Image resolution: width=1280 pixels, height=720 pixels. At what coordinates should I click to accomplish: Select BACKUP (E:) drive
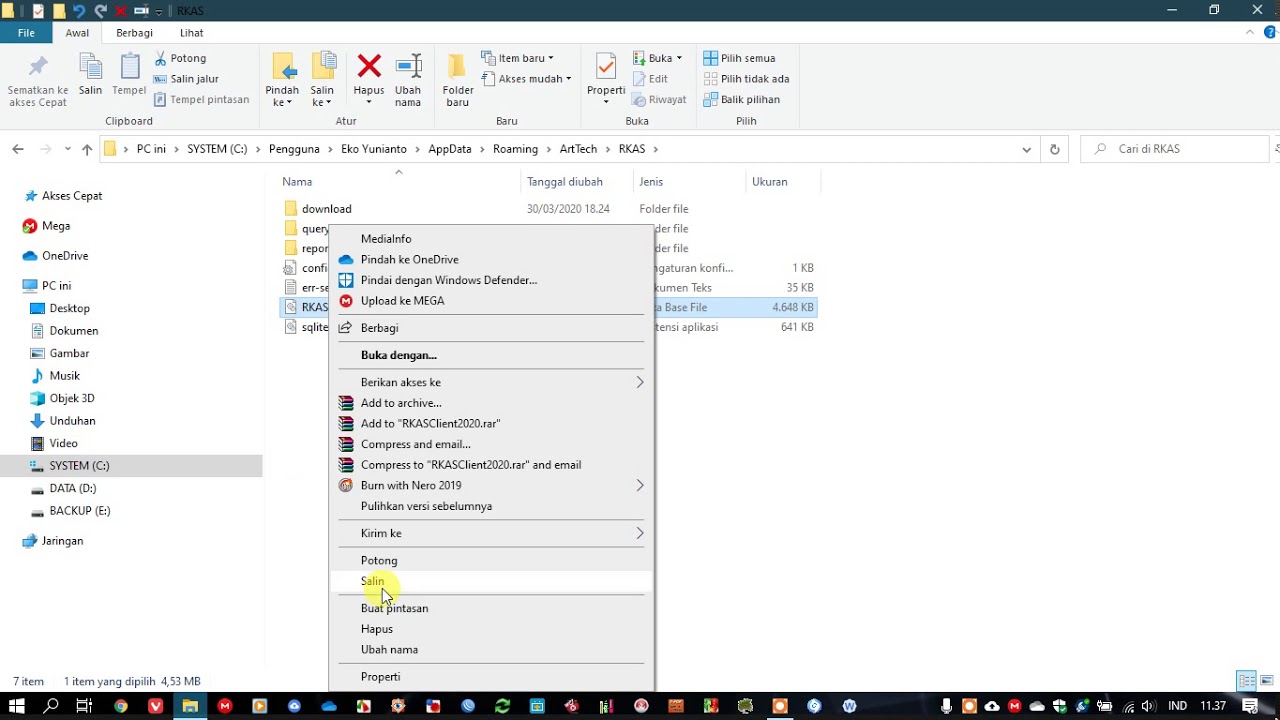point(80,511)
